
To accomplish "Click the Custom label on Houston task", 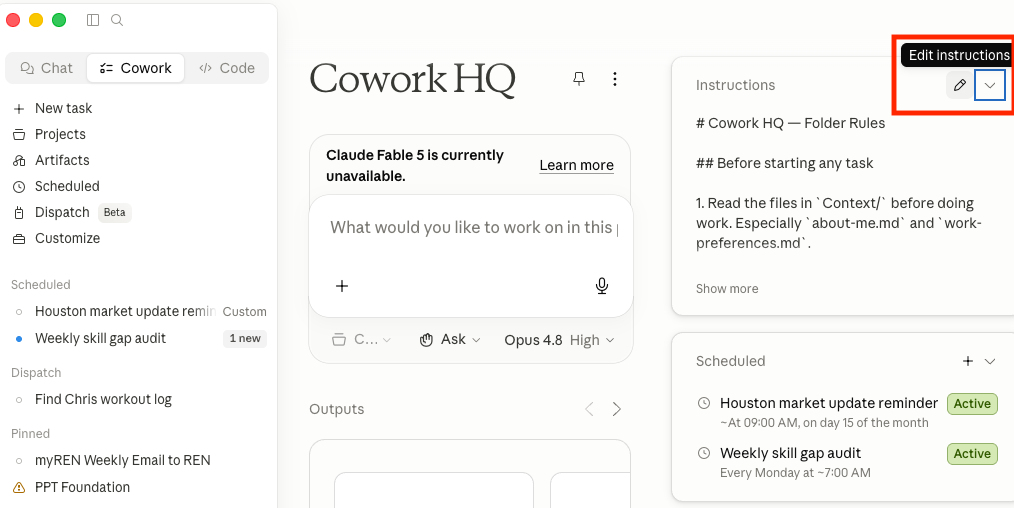I will (x=244, y=312).
